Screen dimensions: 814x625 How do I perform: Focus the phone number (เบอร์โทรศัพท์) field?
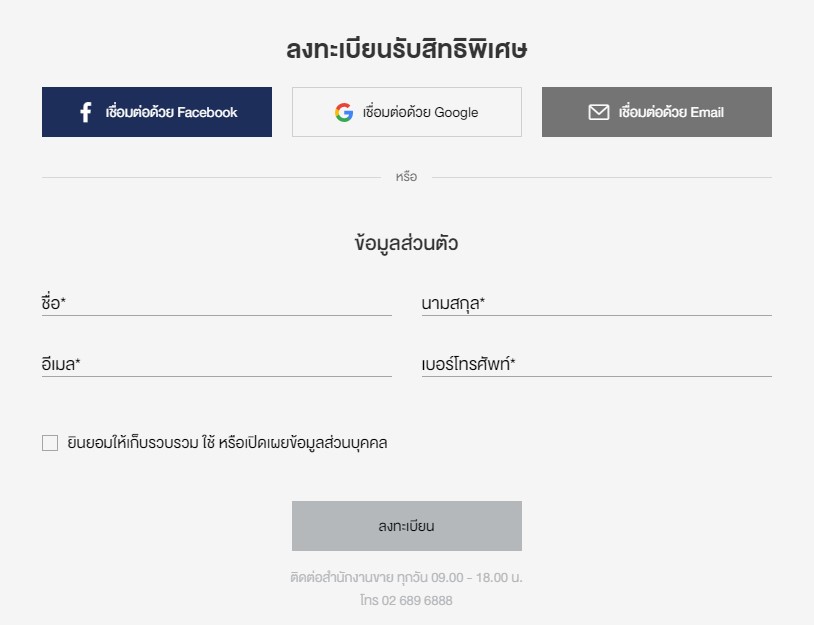(x=596, y=364)
